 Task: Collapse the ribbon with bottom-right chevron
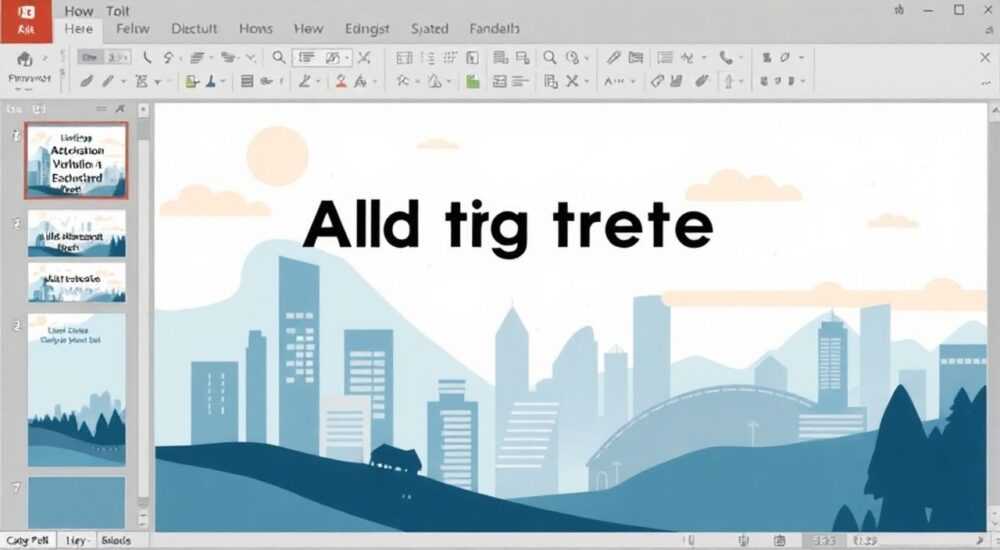click(x=986, y=83)
